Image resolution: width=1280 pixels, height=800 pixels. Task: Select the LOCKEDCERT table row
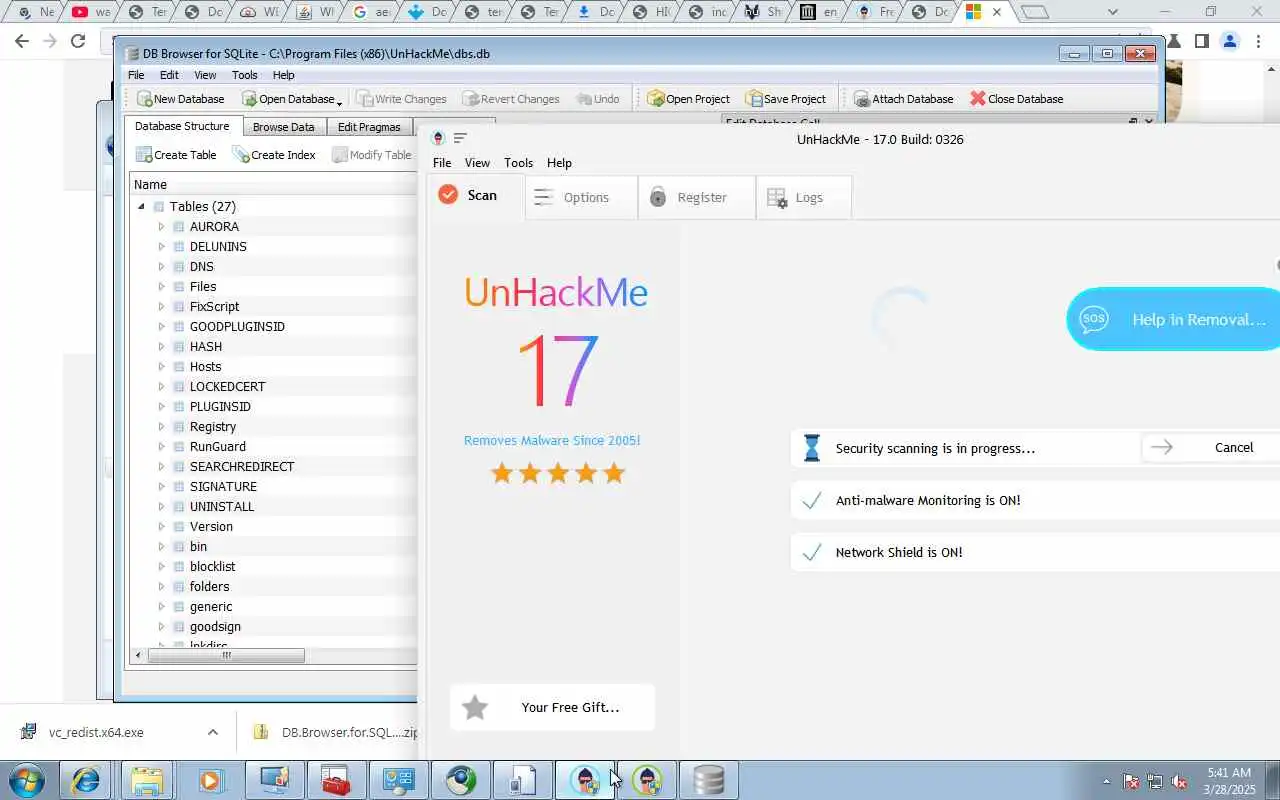click(227, 387)
